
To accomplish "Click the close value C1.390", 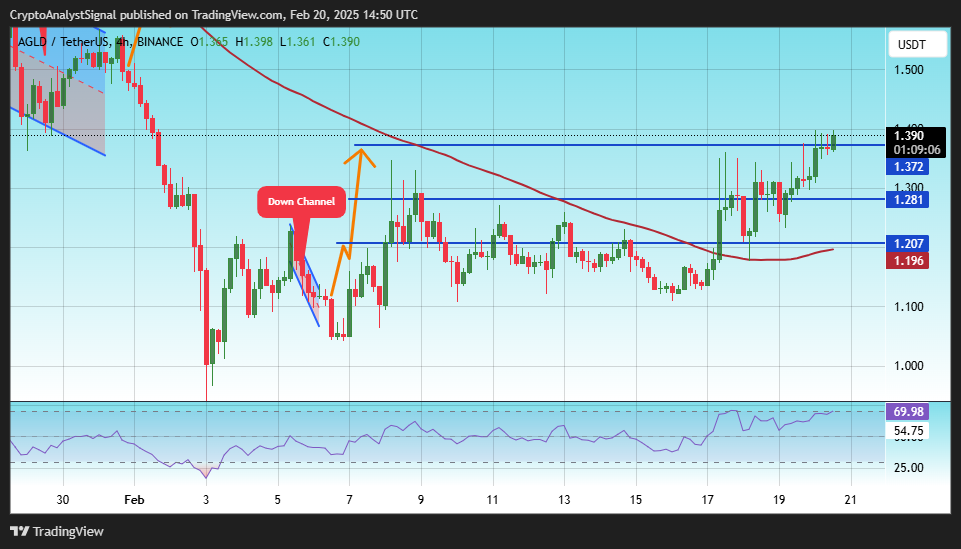I will 341,42.
